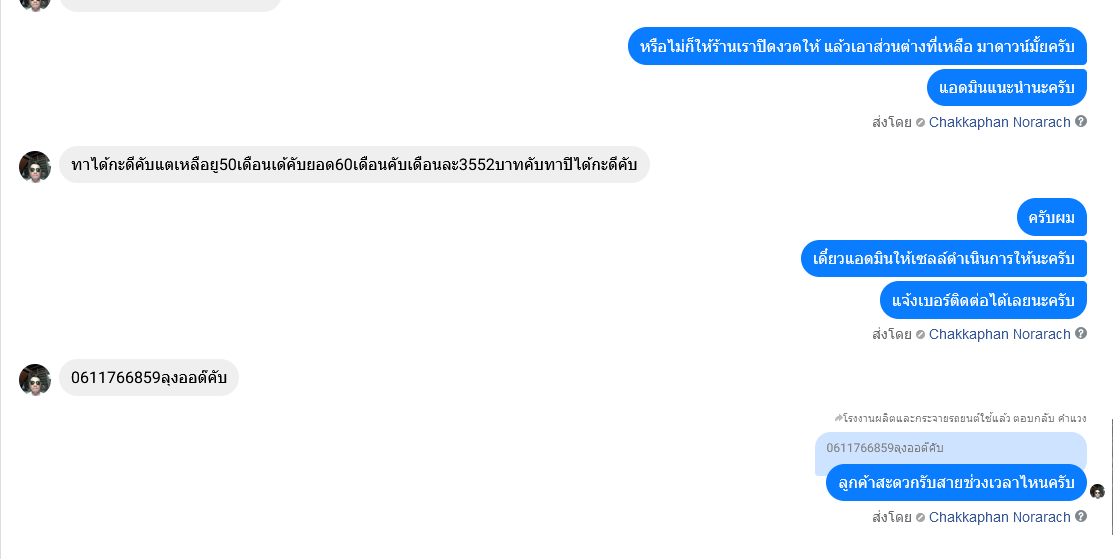This screenshot has height=559, width=1113.
Task: Open Chakkaphan Norarach link under "แจ้งเบอร์ติดต่อได้เลยนะครับ"
Action: click(999, 334)
